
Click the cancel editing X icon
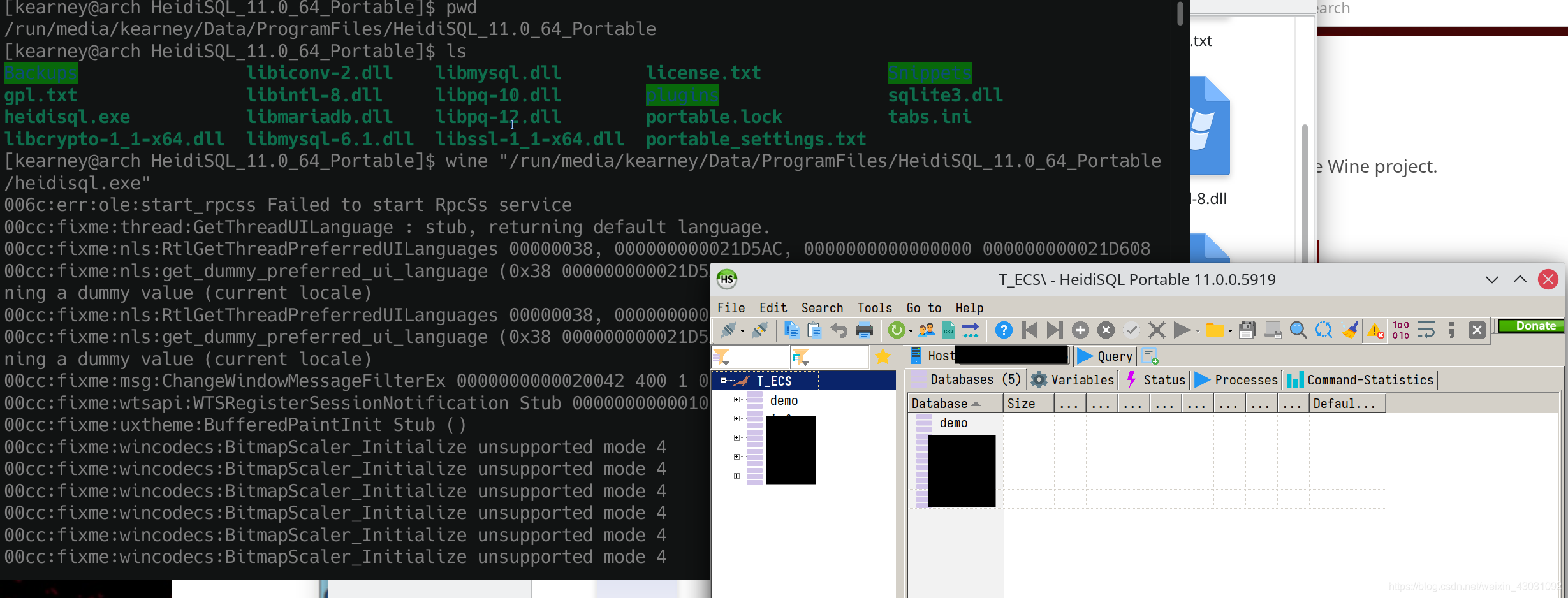[1157, 330]
